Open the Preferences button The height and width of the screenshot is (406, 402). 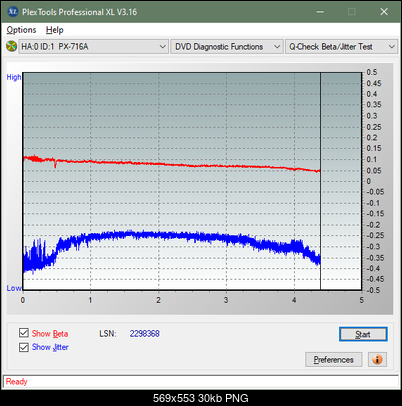333,360
